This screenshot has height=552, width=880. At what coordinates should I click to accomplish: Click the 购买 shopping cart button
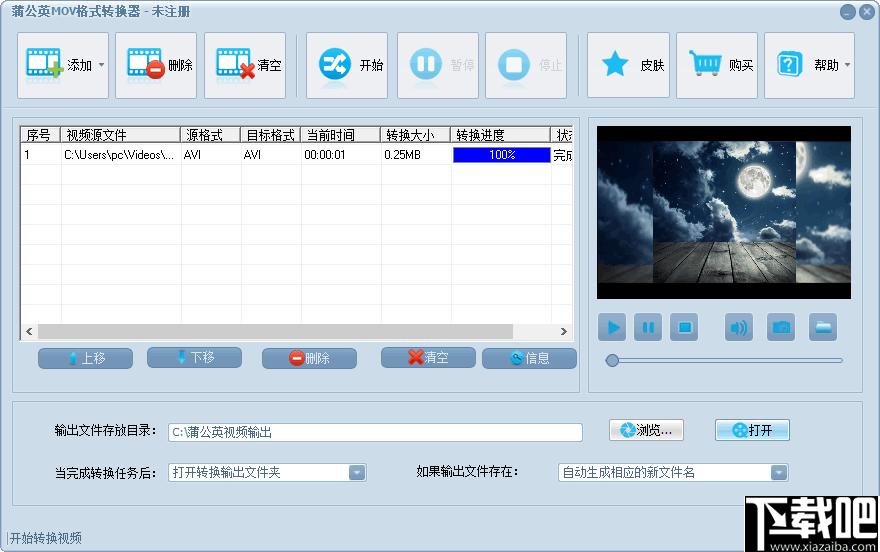(x=717, y=65)
